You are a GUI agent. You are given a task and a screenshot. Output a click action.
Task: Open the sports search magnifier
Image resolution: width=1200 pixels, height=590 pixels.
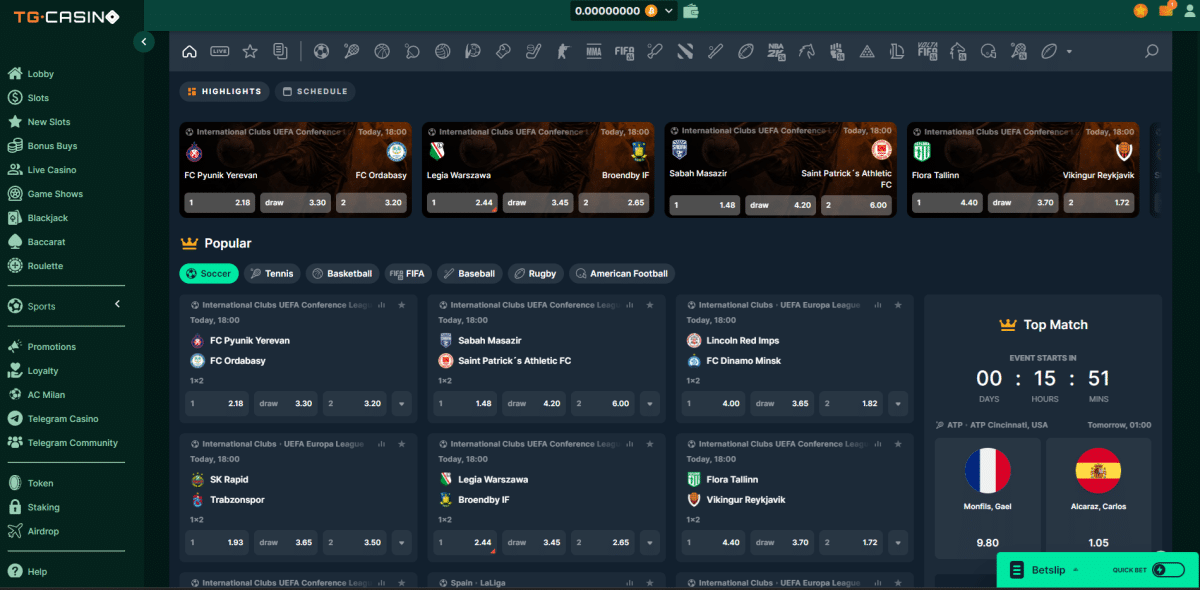(x=1152, y=51)
